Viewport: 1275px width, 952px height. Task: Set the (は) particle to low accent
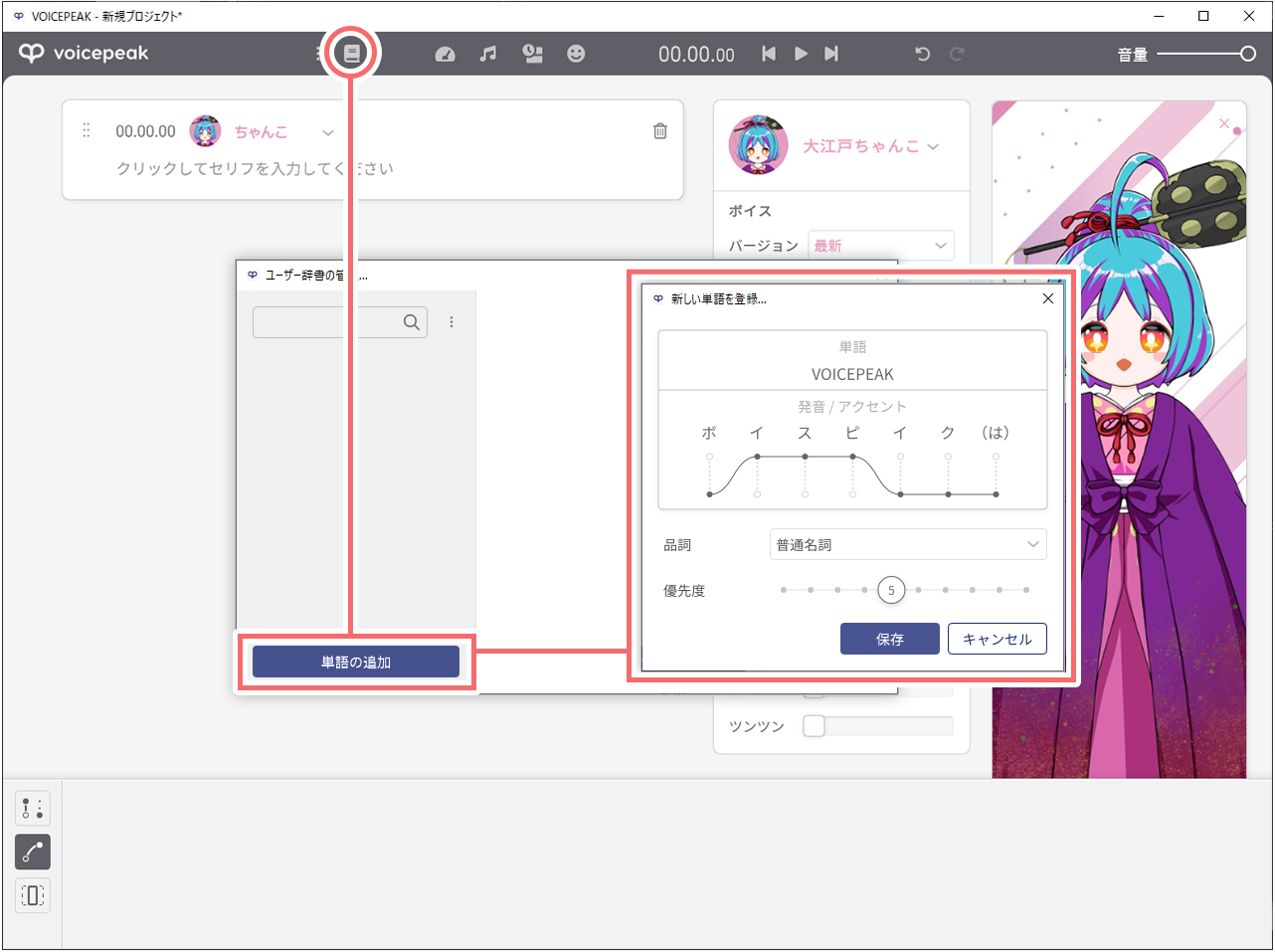point(996,494)
